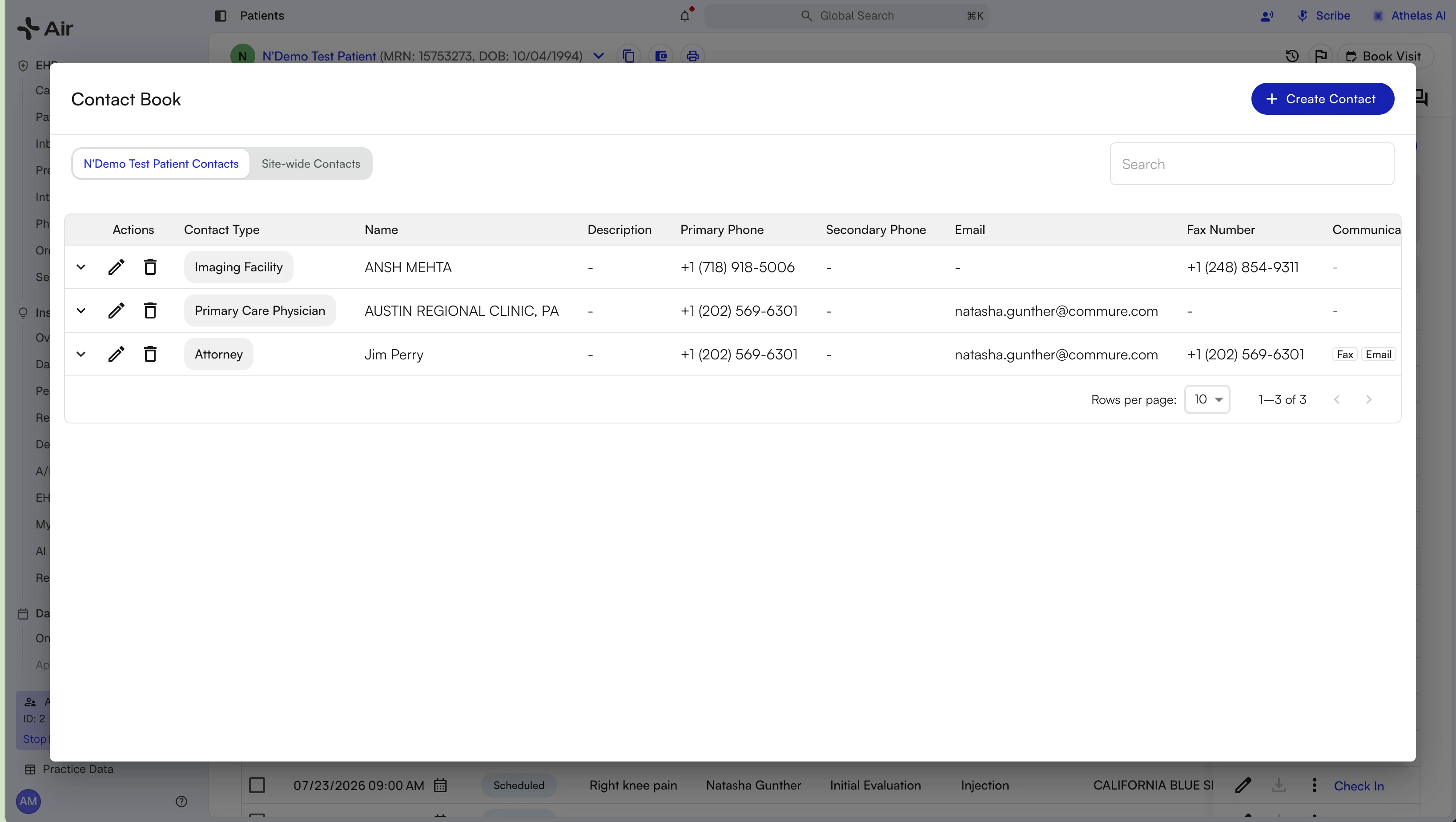Click the Email tag on Jim Perry
1456x822 pixels.
point(1379,355)
